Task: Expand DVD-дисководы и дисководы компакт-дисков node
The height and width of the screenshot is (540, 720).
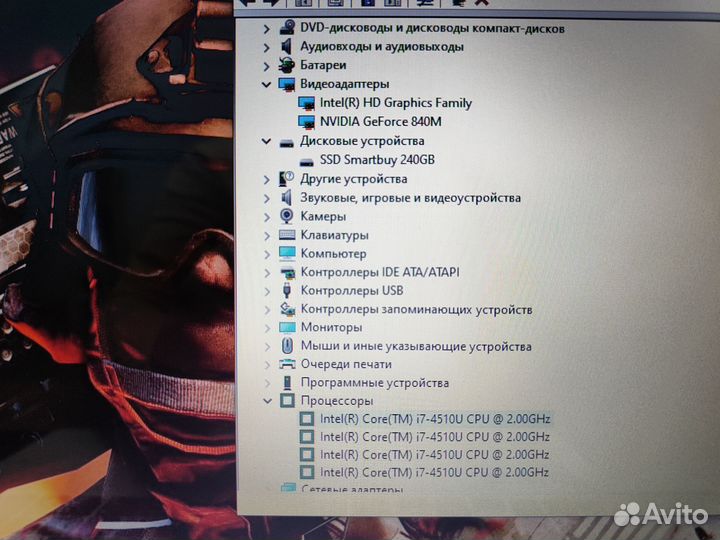Action: 266,28
